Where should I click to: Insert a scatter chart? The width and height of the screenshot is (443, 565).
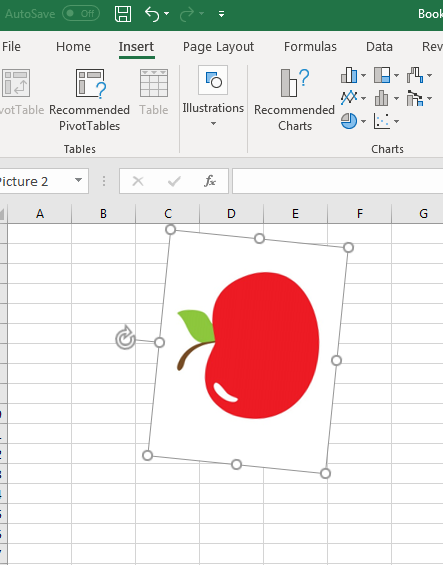point(382,121)
